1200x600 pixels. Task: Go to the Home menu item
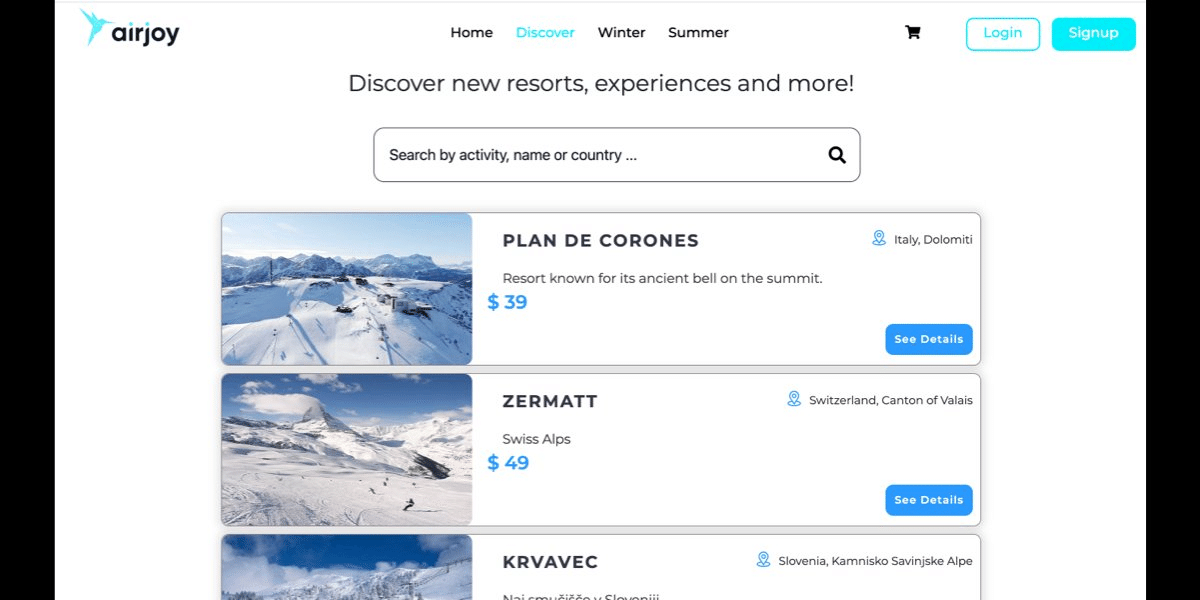pos(471,33)
